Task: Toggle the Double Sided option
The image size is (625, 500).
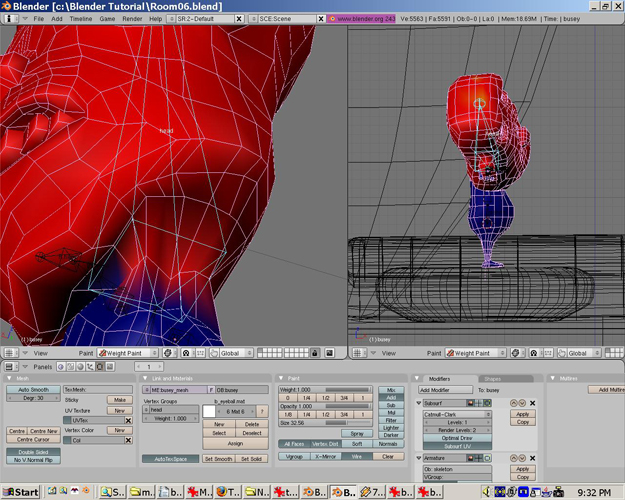Action: [x=32, y=451]
